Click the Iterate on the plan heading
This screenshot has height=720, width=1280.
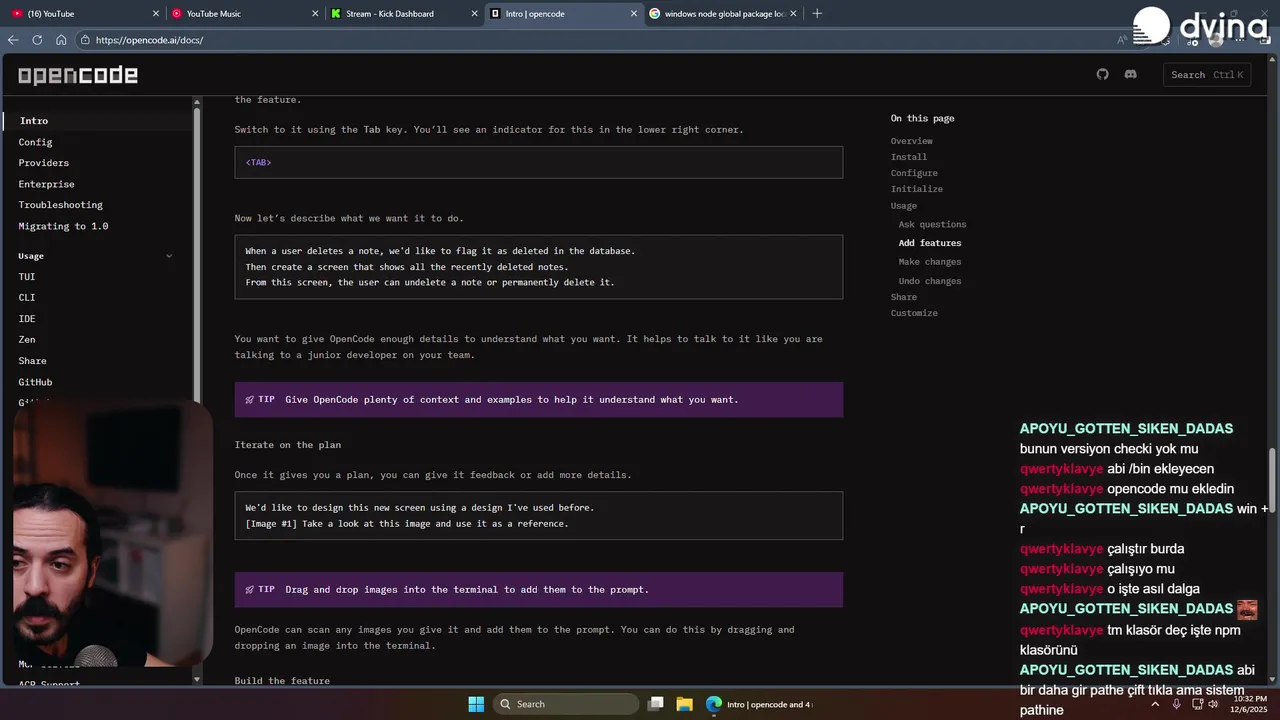[x=287, y=445]
